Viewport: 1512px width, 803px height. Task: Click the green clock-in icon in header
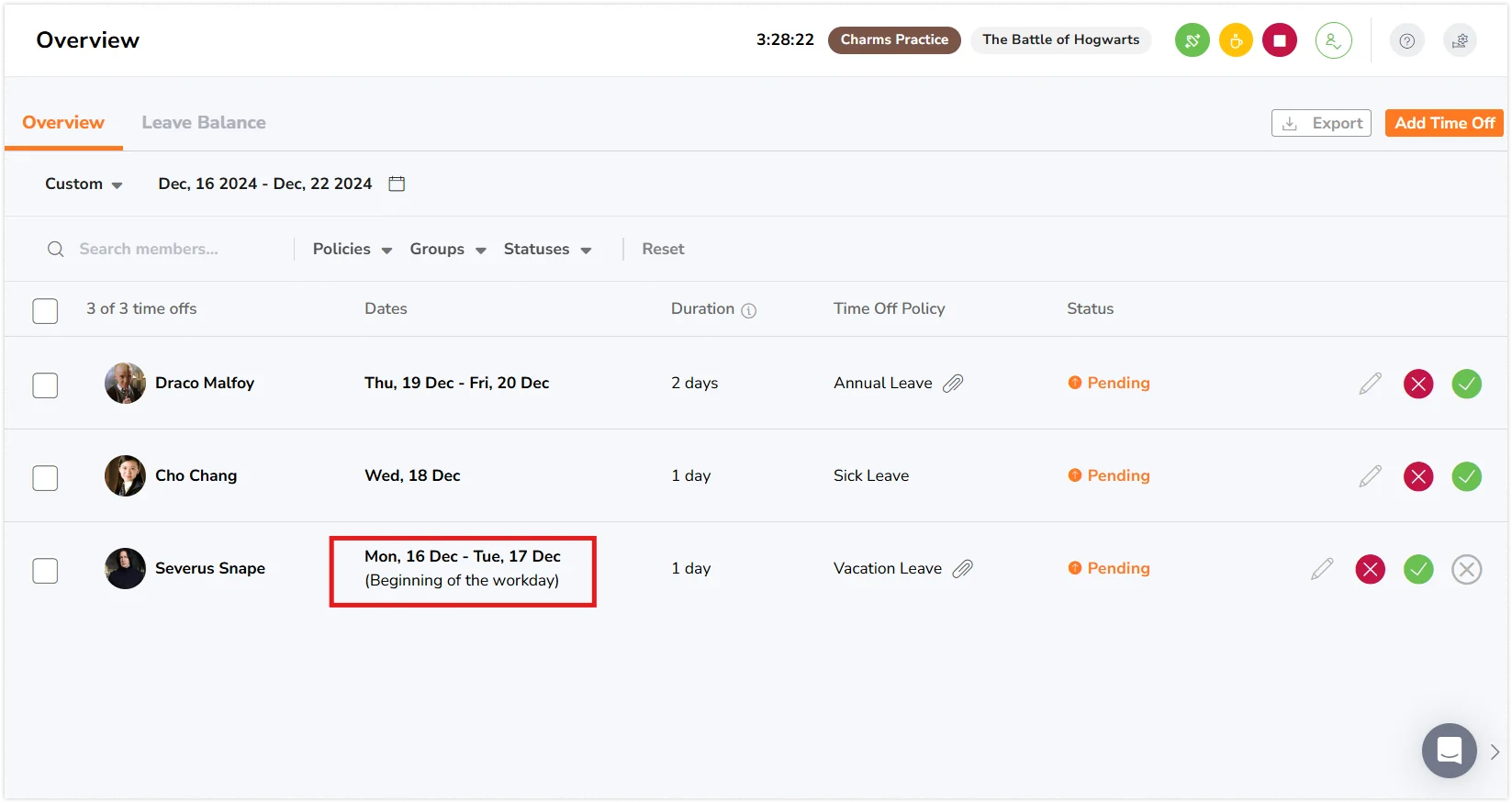tap(1192, 40)
